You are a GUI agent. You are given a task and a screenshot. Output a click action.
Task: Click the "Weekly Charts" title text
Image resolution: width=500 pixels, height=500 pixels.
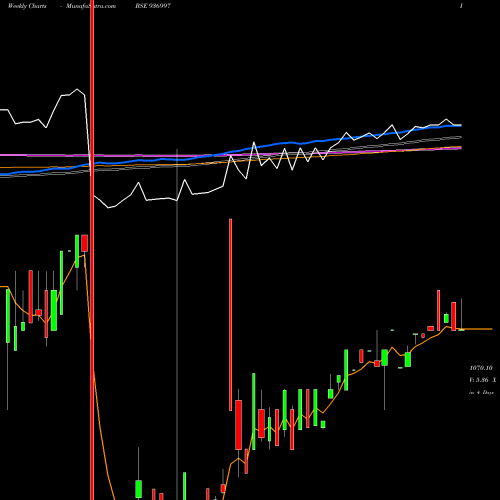coord(27,6)
